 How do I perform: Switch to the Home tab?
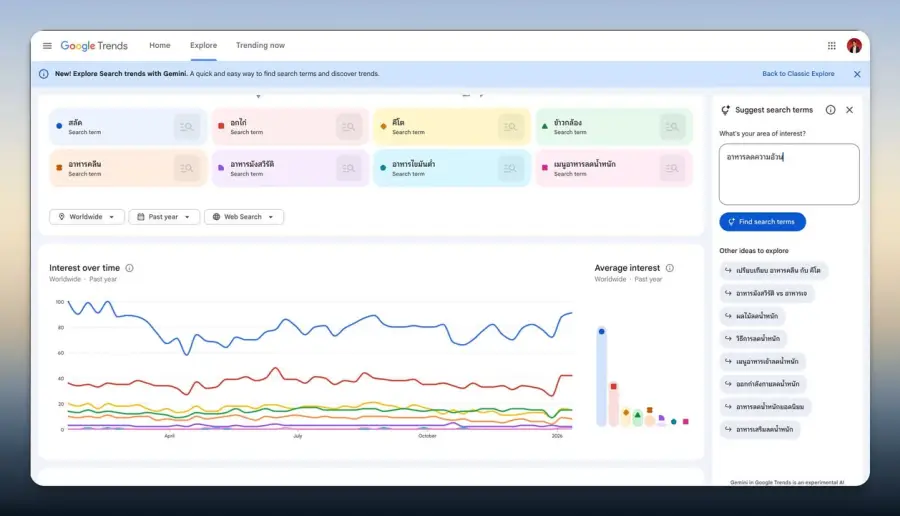click(160, 45)
